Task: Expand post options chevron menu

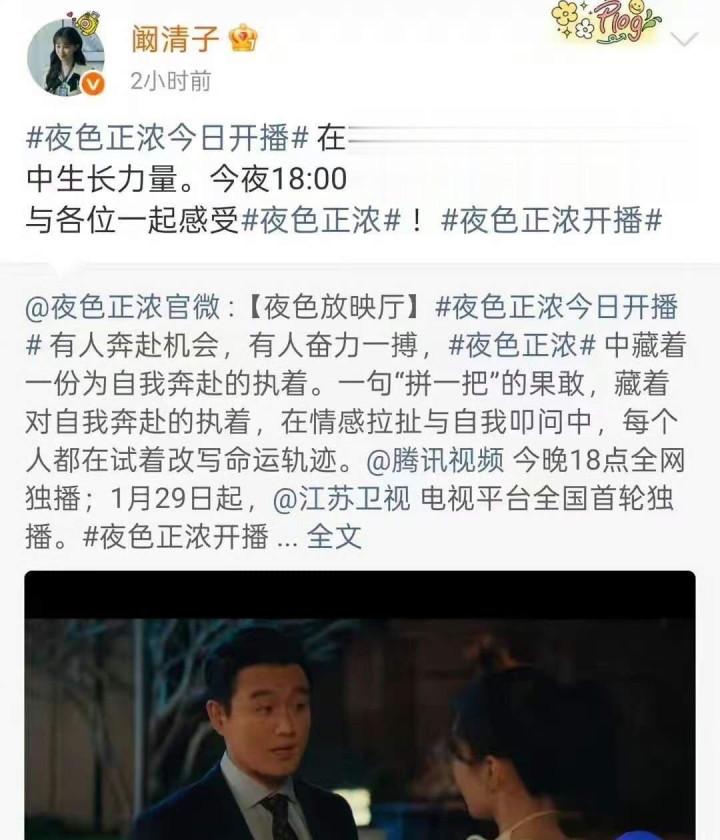Action: [684, 39]
